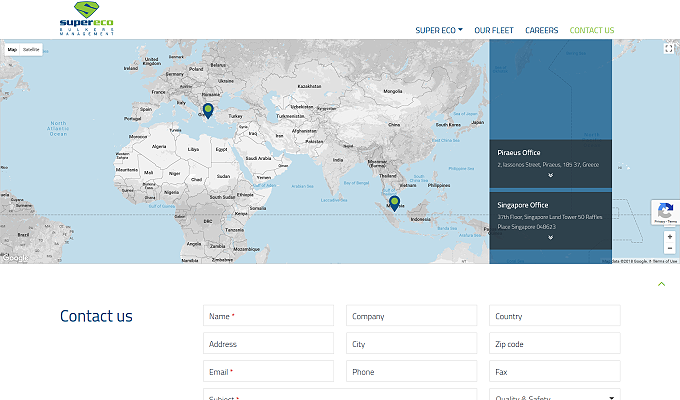Go to the OUR FLEET page
Image resolution: width=680 pixels, height=400 pixels.
[494, 30]
